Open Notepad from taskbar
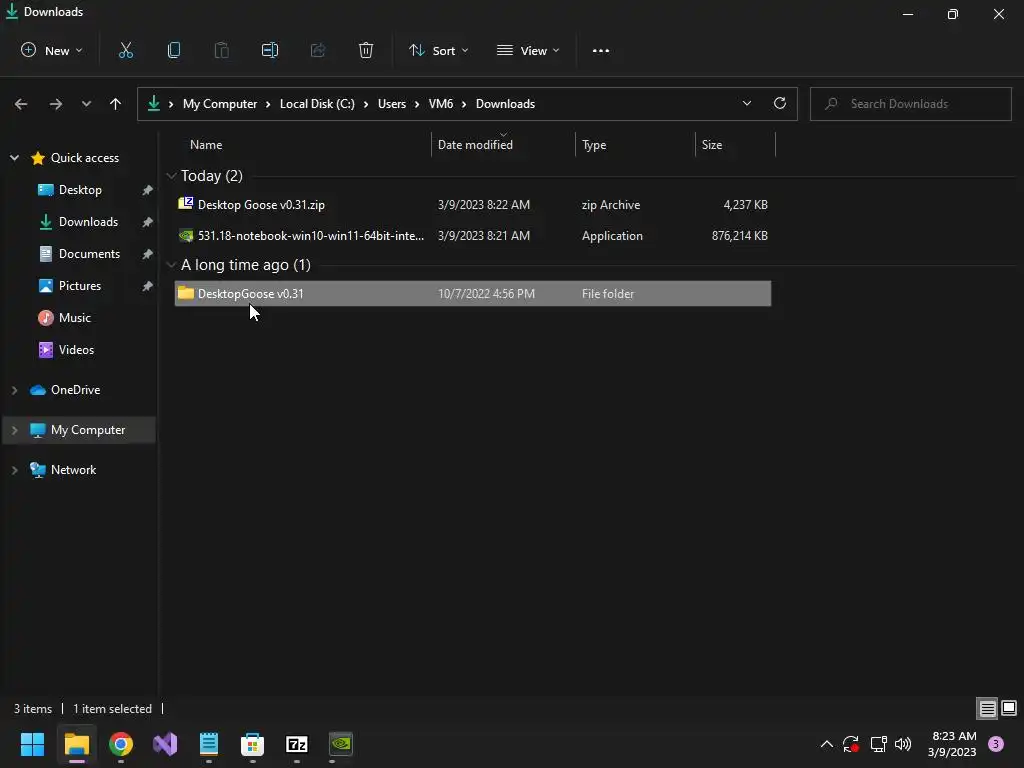Screen dimensions: 1024x768 [209, 744]
